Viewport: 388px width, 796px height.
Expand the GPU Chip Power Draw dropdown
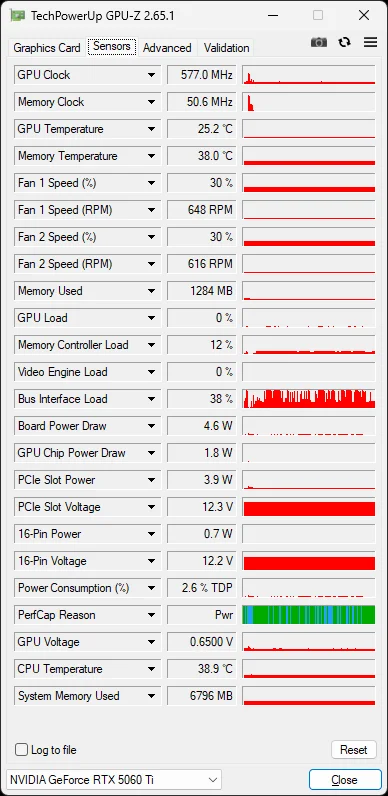pyautogui.click(x=151, y=453)
